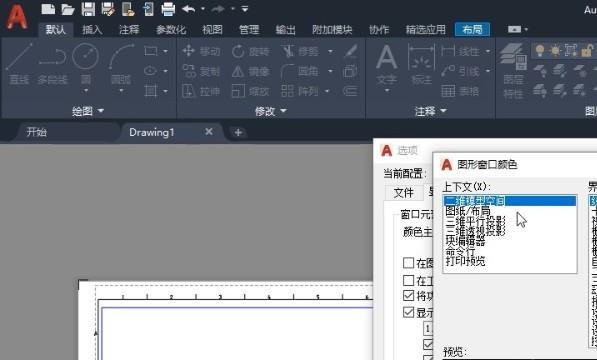Toggle the first partially hidden checkbox in Options dialog
This screenshot has width=597, height=360.
(409, 263)
